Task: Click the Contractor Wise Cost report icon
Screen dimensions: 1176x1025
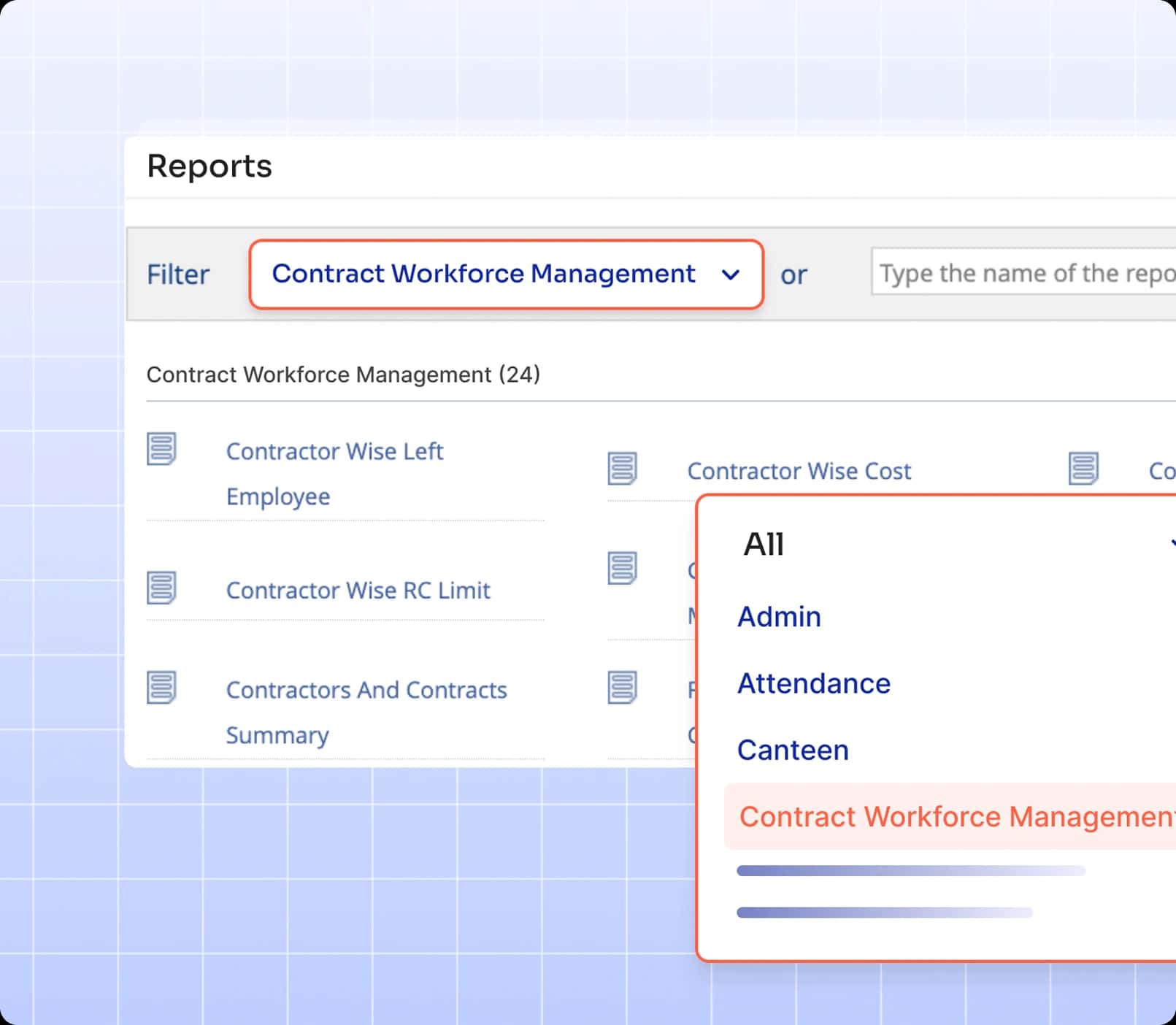Action: 622,469
